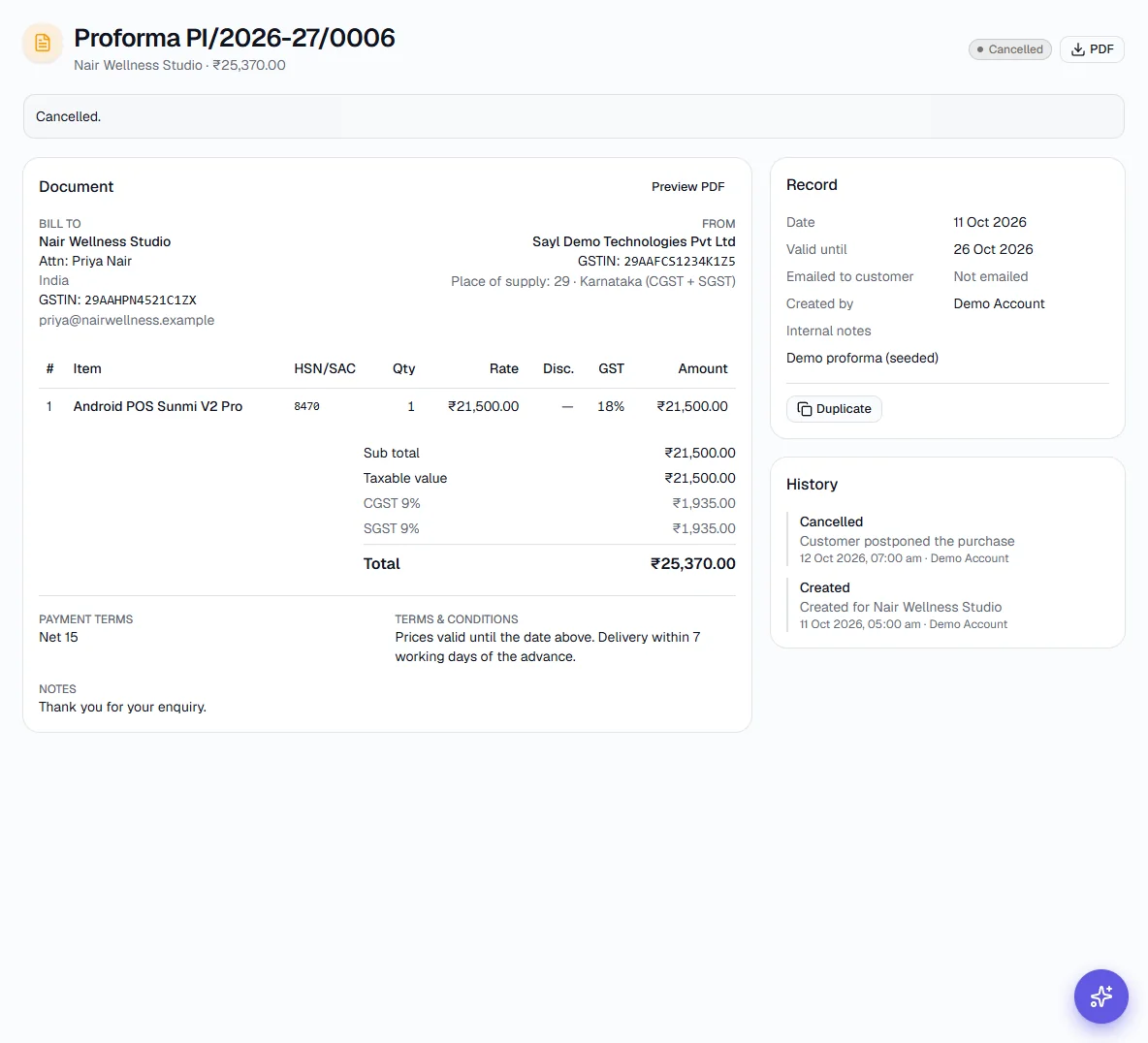Click the 18% GST cell
This screenshot has width=1148, height=1043.
click(x=611, y=406)
